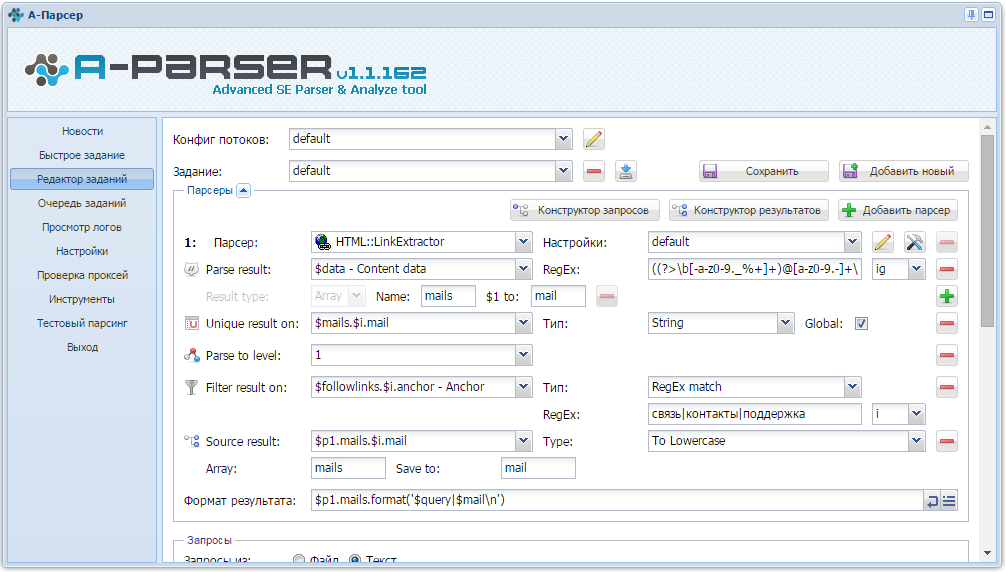The image size is (1006, 572).
Task: Click the Unique result row icon
Action: coord(191,323)
